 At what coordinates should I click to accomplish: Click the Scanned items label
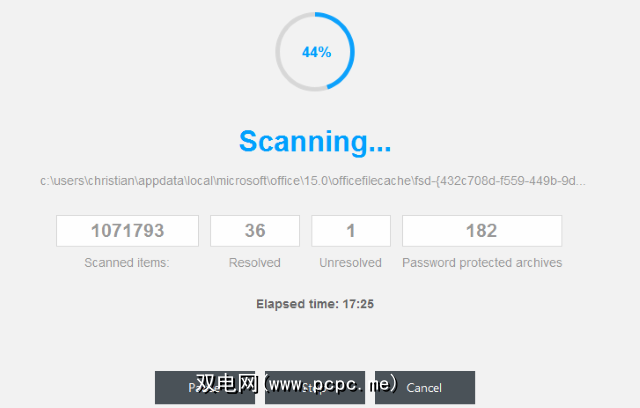point(127,263)
